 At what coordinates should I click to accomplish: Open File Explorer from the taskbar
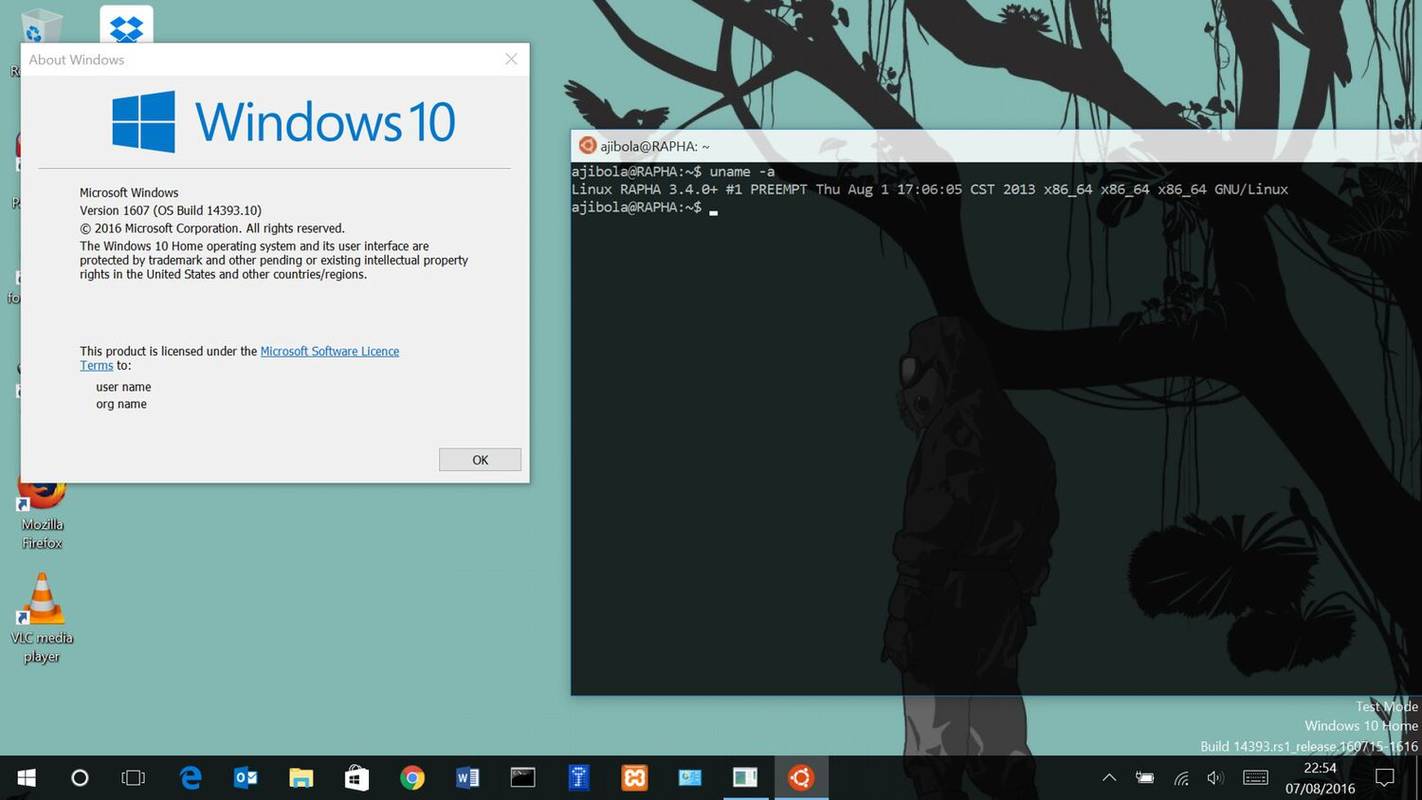click(301, 778)
